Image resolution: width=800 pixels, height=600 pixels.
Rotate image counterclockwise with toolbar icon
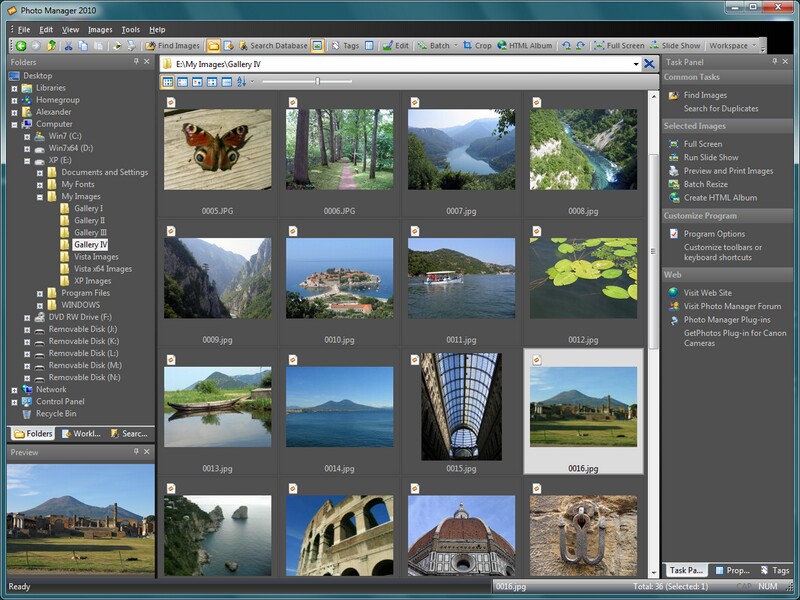(x=566, y=45)
